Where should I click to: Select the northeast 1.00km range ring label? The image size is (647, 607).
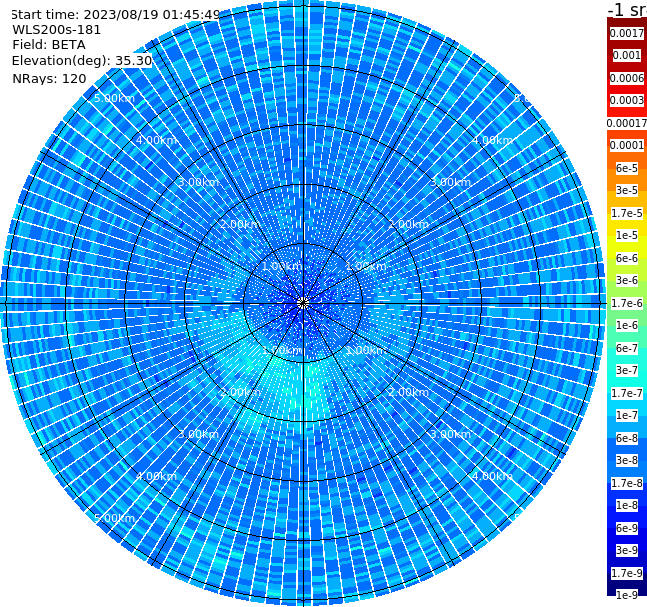click(x=366, y=267)
